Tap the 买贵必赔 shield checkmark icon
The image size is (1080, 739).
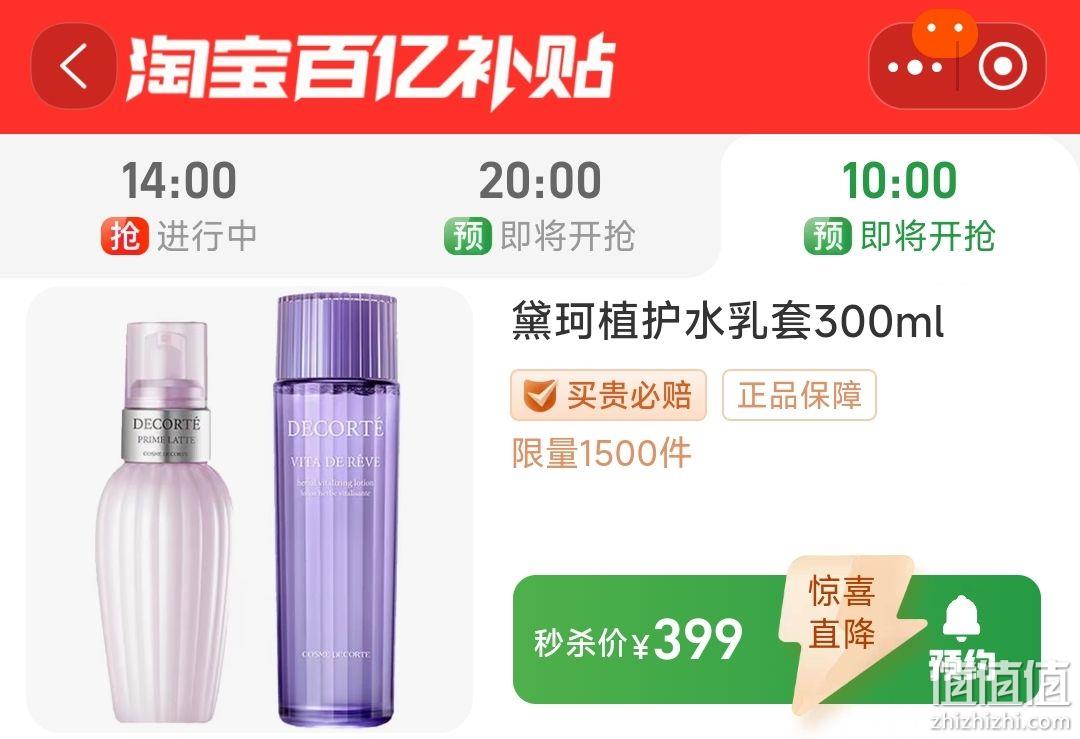point(539,396)
